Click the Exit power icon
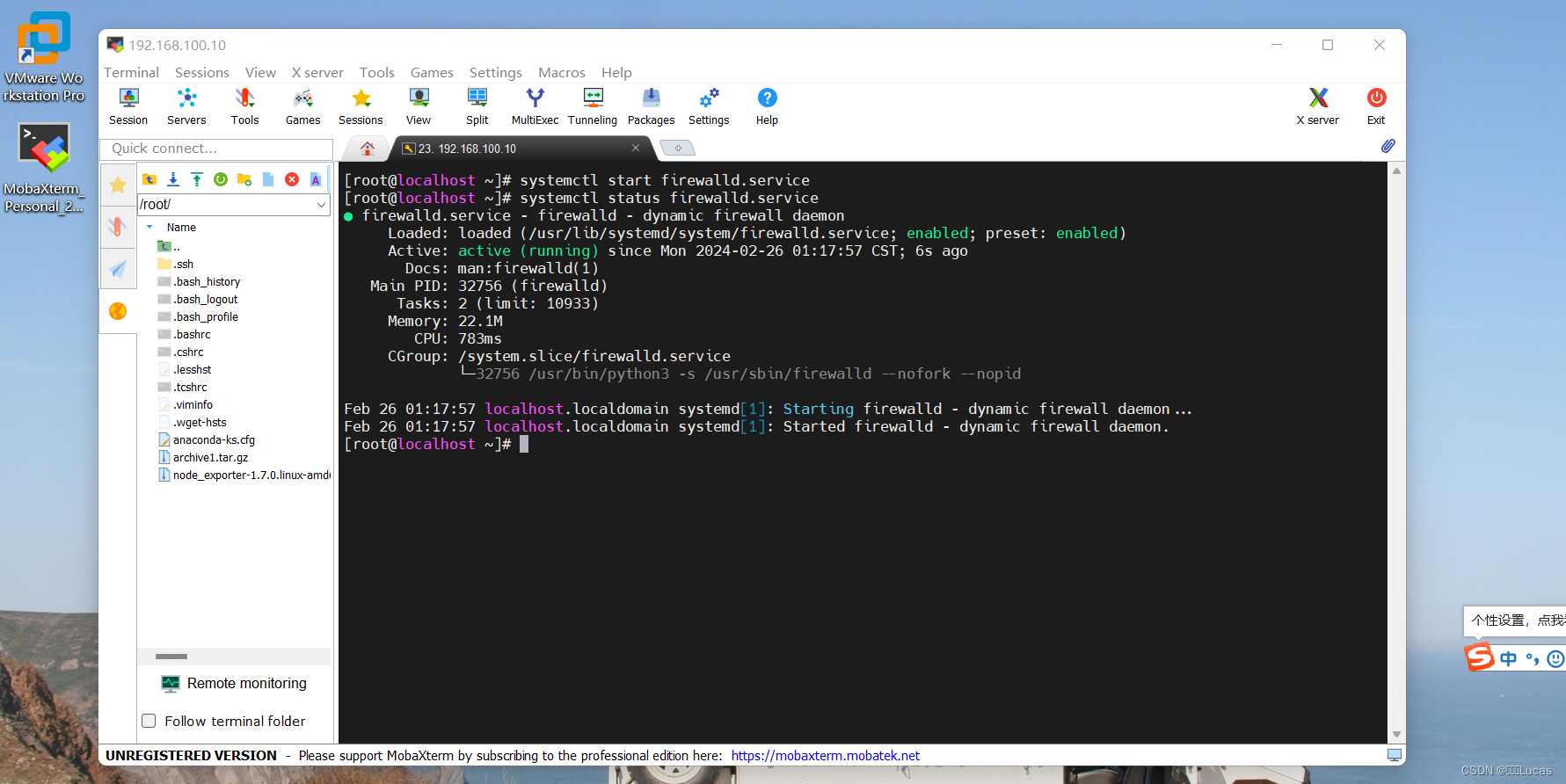The width and height of the screenshot is (1566, 784). [1376, 106]
